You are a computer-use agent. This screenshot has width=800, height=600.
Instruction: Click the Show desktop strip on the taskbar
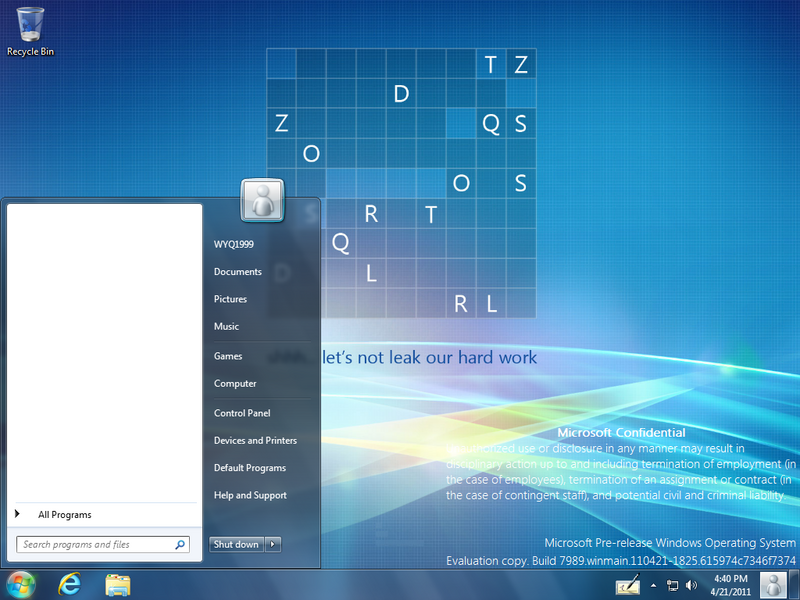pos(794,585)
